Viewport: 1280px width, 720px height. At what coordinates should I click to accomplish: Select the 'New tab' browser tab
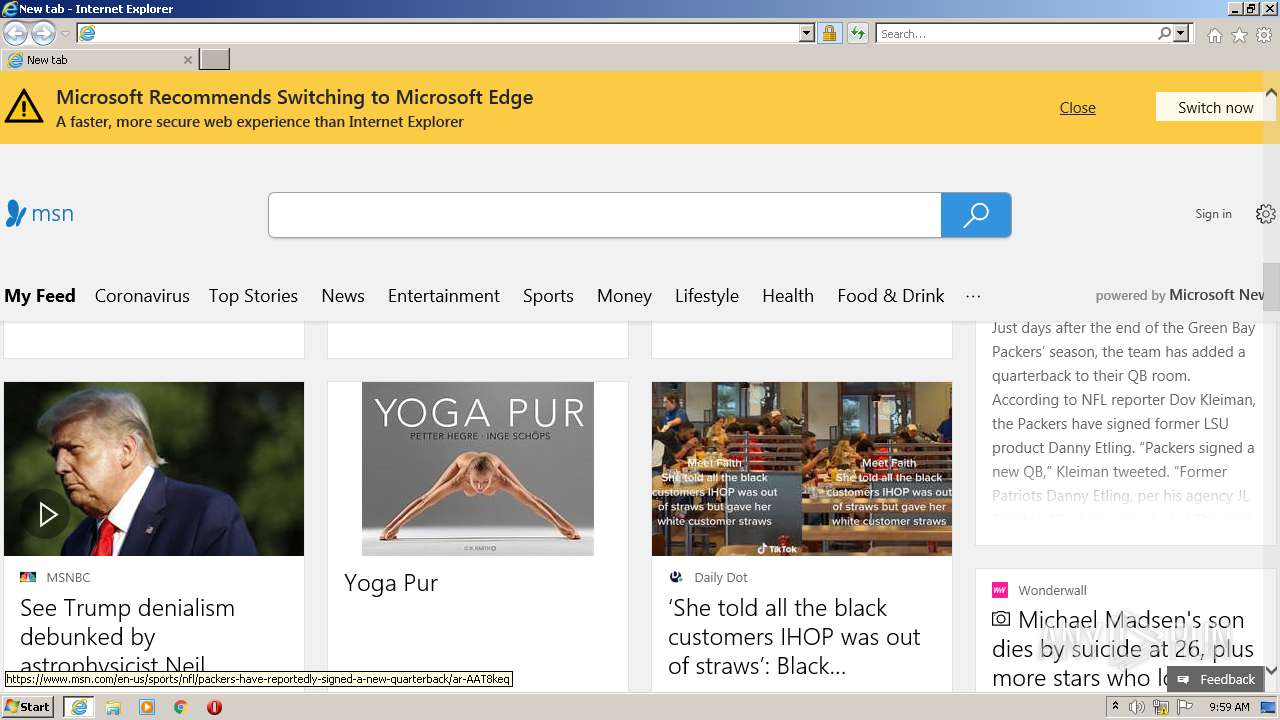(x=97, y=60)
